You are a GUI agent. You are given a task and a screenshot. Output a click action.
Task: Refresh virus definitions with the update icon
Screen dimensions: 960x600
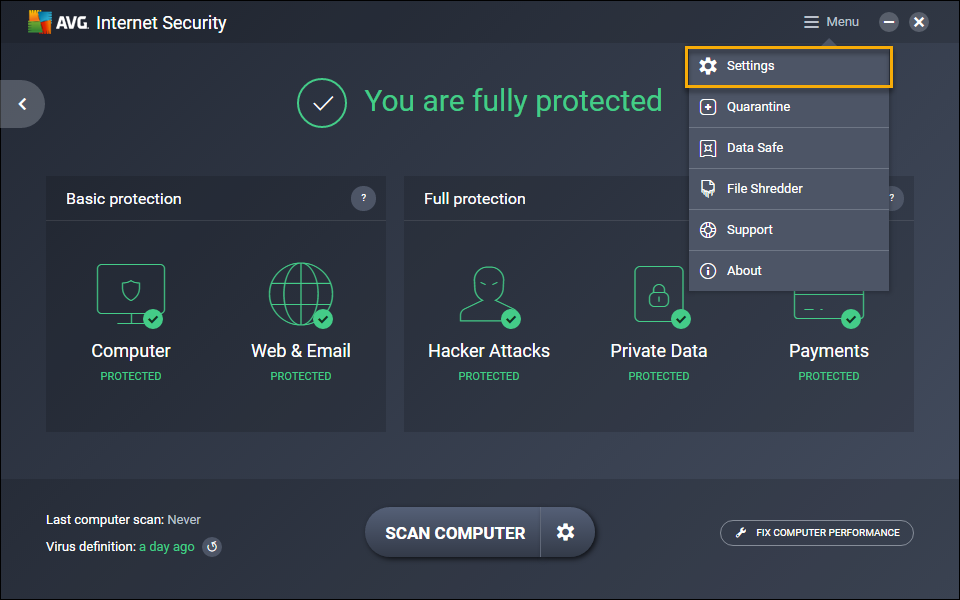pos(212,547)
